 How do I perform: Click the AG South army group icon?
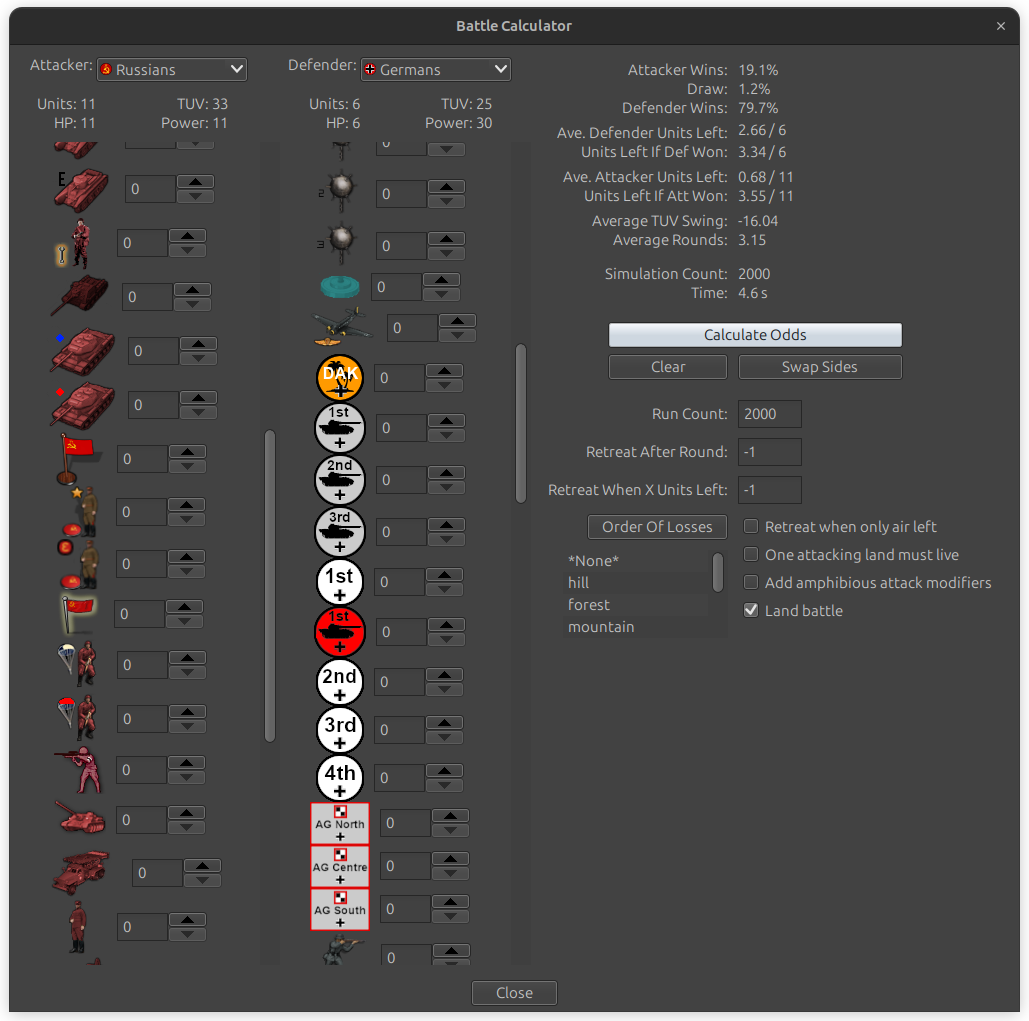[340, 908]
